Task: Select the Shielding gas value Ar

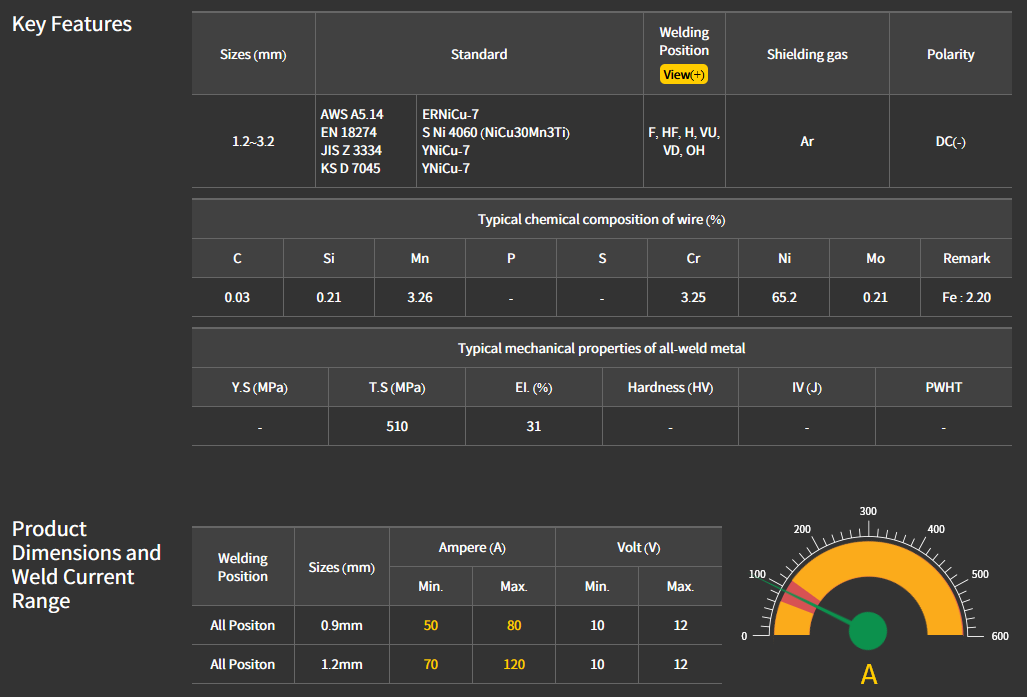Action: point(807,142)
